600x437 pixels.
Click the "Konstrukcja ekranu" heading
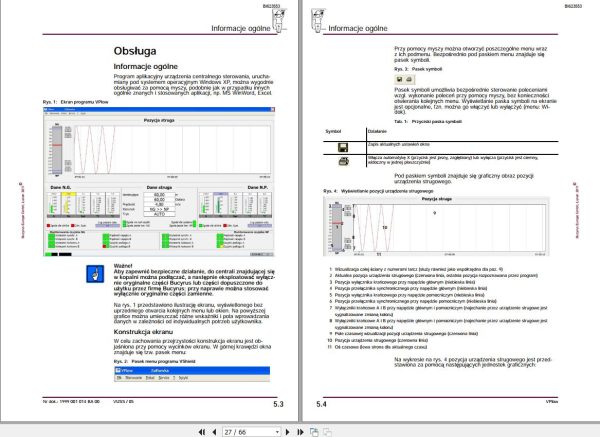143,332
